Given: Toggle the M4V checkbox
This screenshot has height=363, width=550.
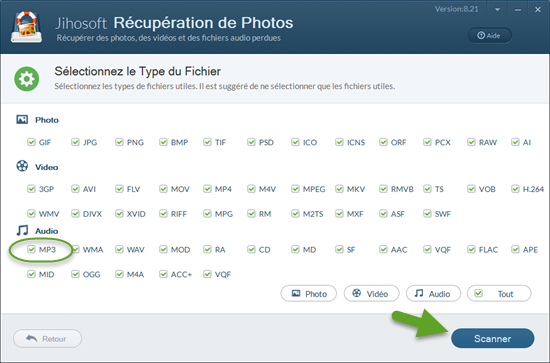Looking at the screenshot, I should (251, 189).
